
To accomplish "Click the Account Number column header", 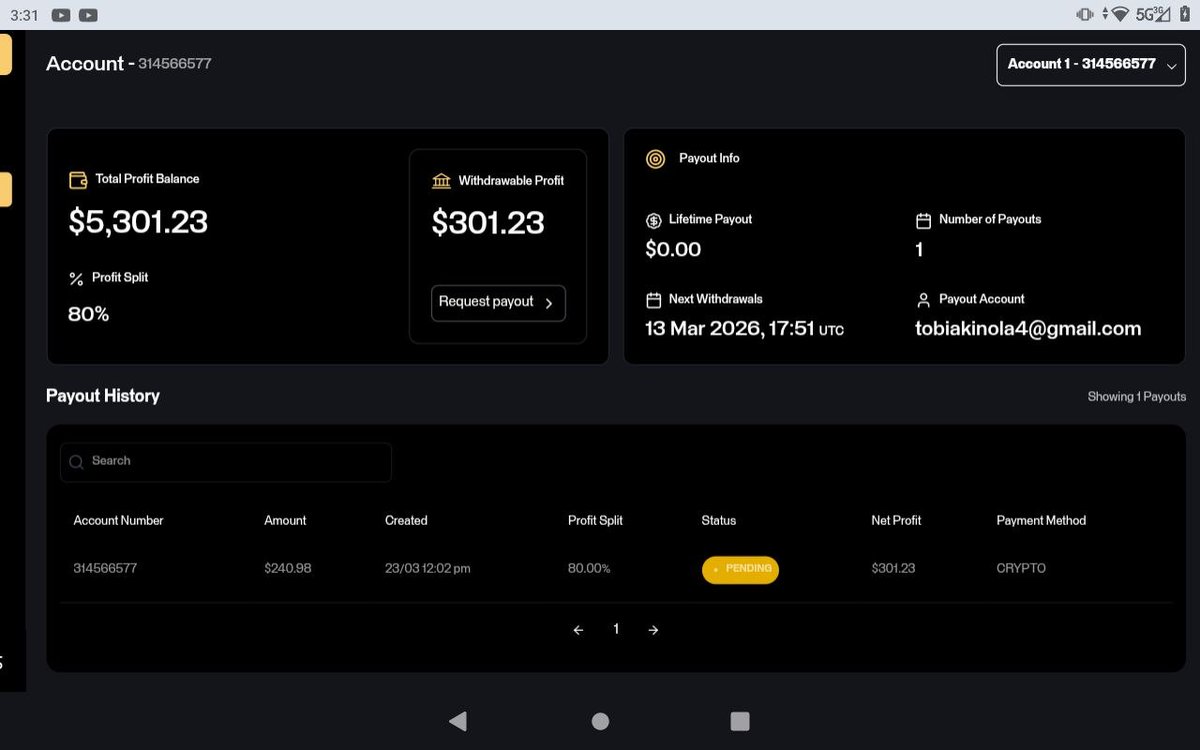I will tap(118, 521).
